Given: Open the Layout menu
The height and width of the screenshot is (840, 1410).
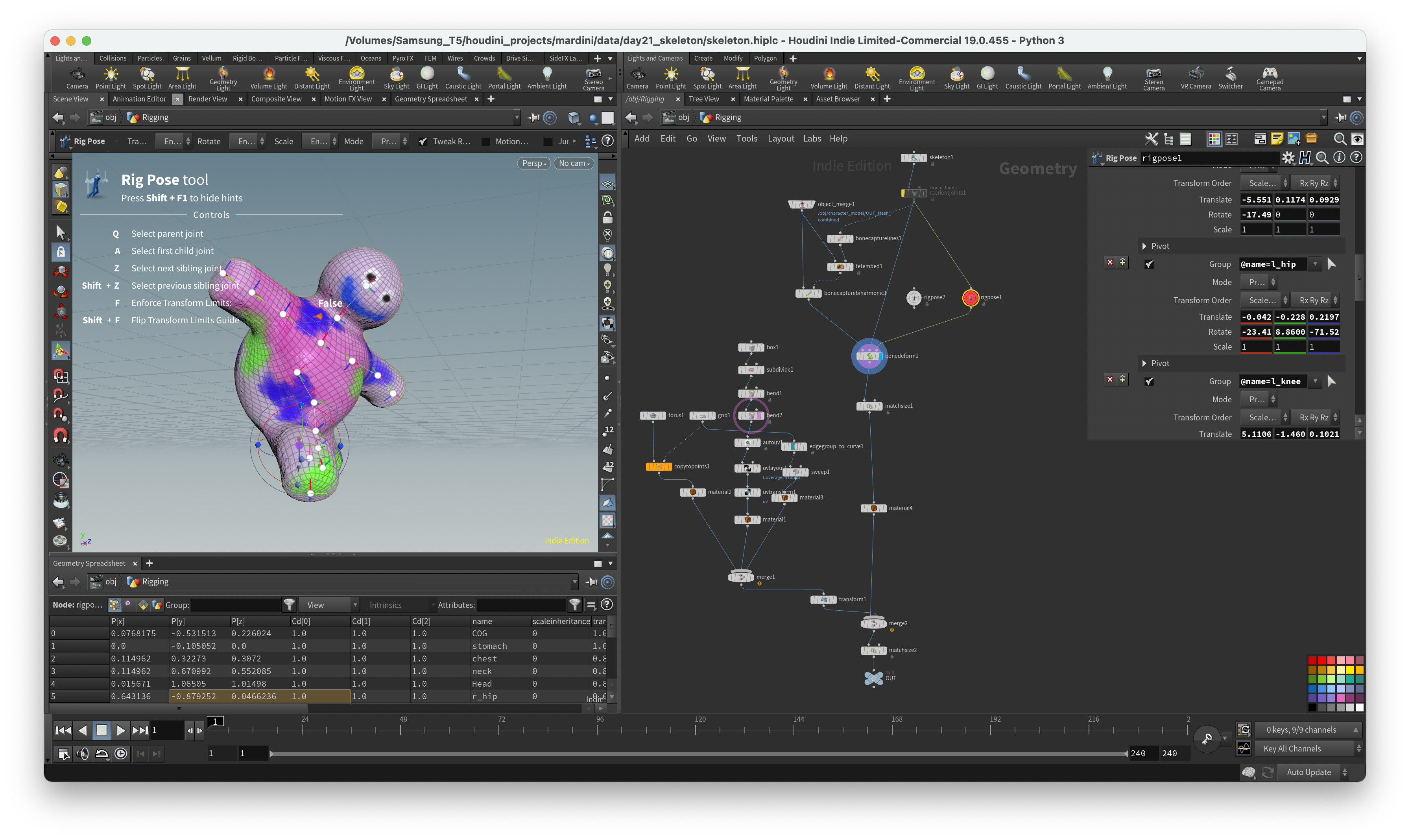Looking at the screenshot, I should [780, 139].
